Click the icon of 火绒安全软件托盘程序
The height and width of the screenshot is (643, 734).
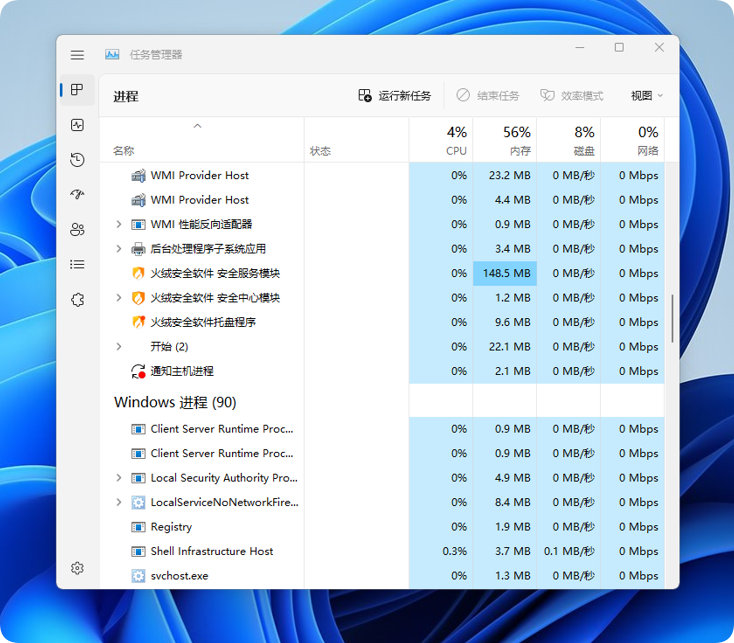pyautogui.click(x=138, y=322)
